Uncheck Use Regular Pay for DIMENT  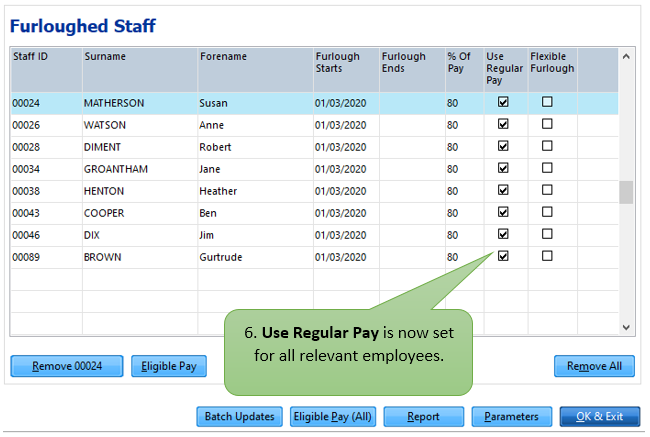[503, 146]
